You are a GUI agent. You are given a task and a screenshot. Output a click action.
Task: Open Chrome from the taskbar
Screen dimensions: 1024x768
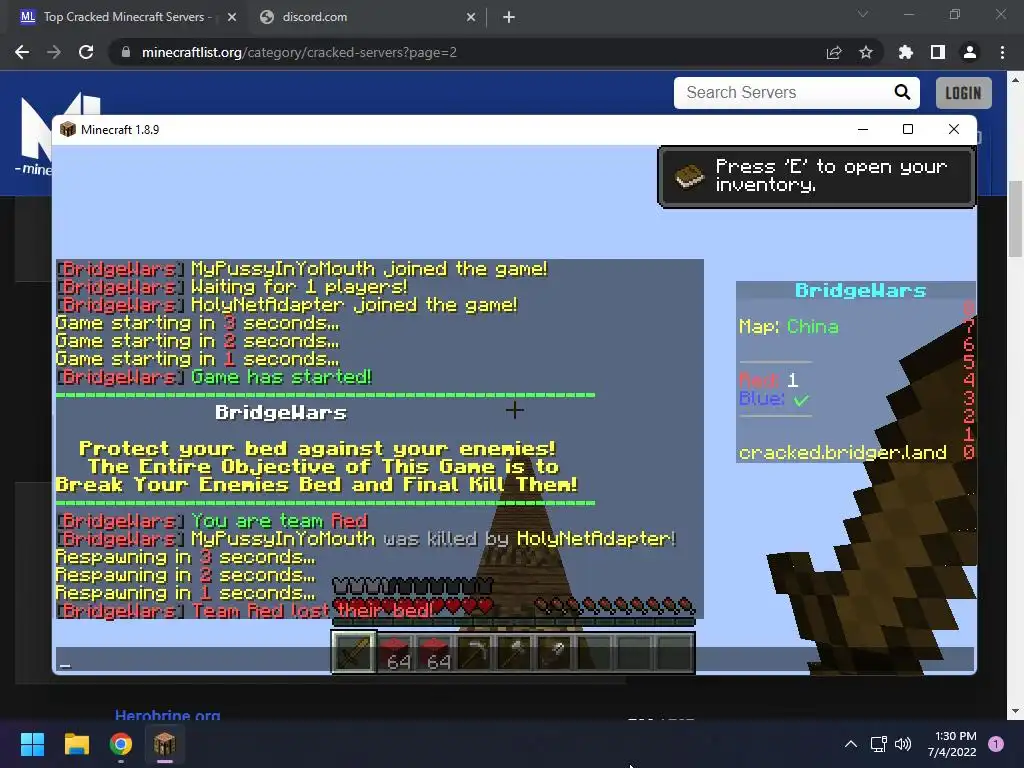[x=121, y=744]
